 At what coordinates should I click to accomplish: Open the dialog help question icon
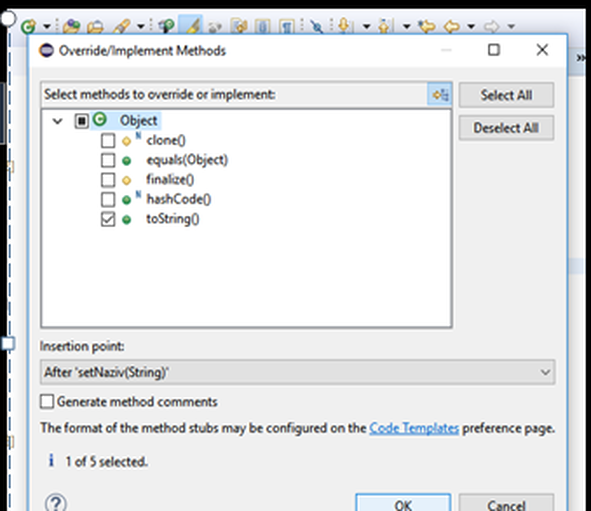(56, 503)
